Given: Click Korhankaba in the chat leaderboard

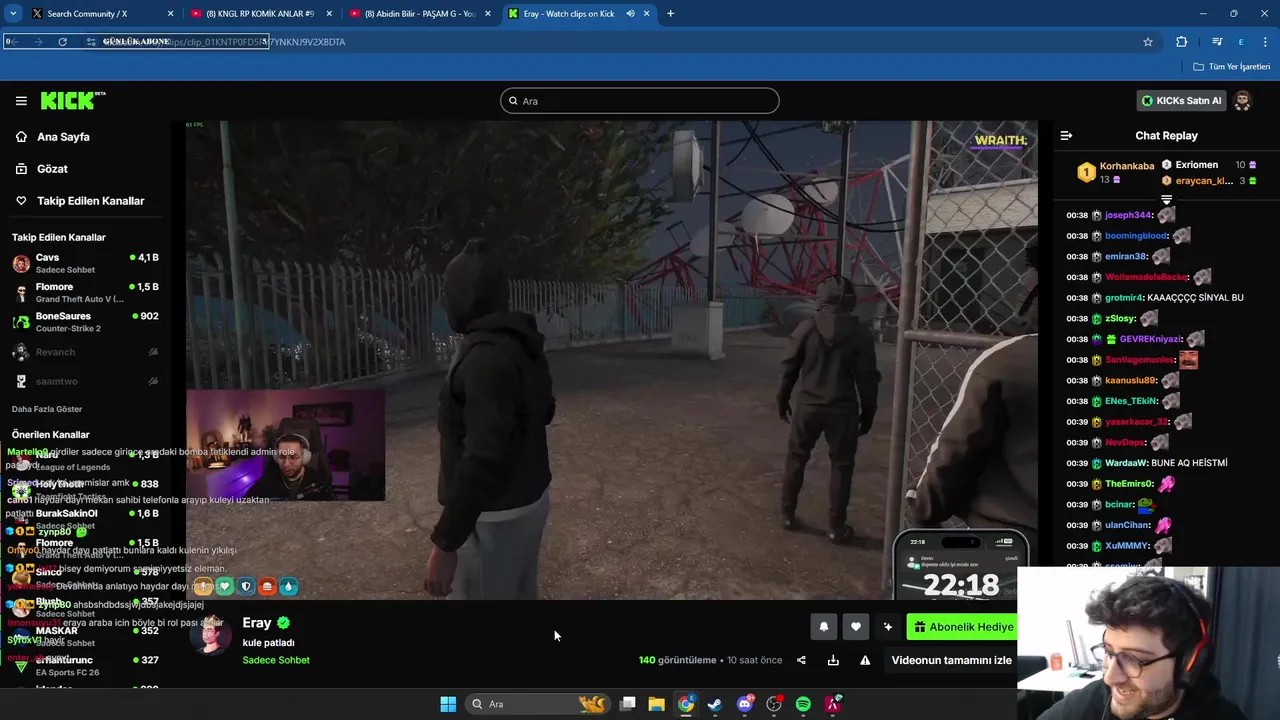Looking at the screenshot, I should pos(1127,166).
